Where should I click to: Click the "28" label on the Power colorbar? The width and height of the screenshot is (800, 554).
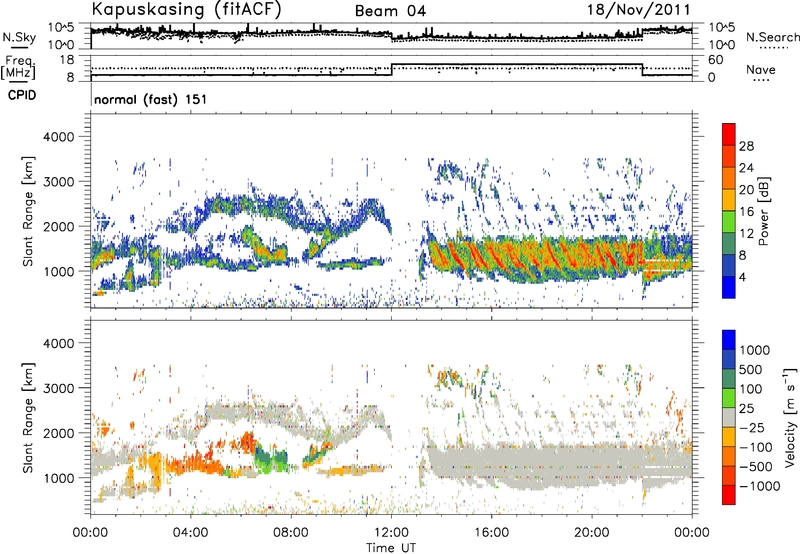click(x=746, y=146)
